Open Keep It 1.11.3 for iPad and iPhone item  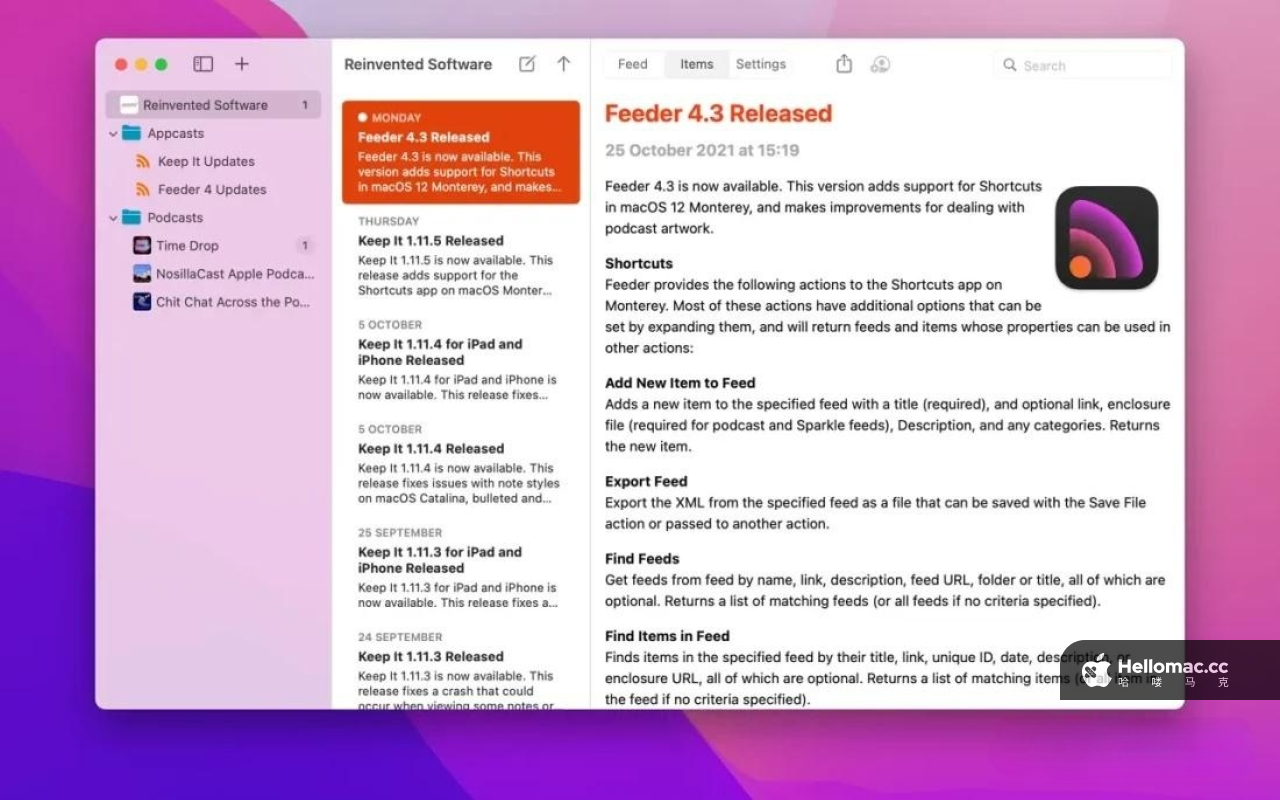[460, 568]
